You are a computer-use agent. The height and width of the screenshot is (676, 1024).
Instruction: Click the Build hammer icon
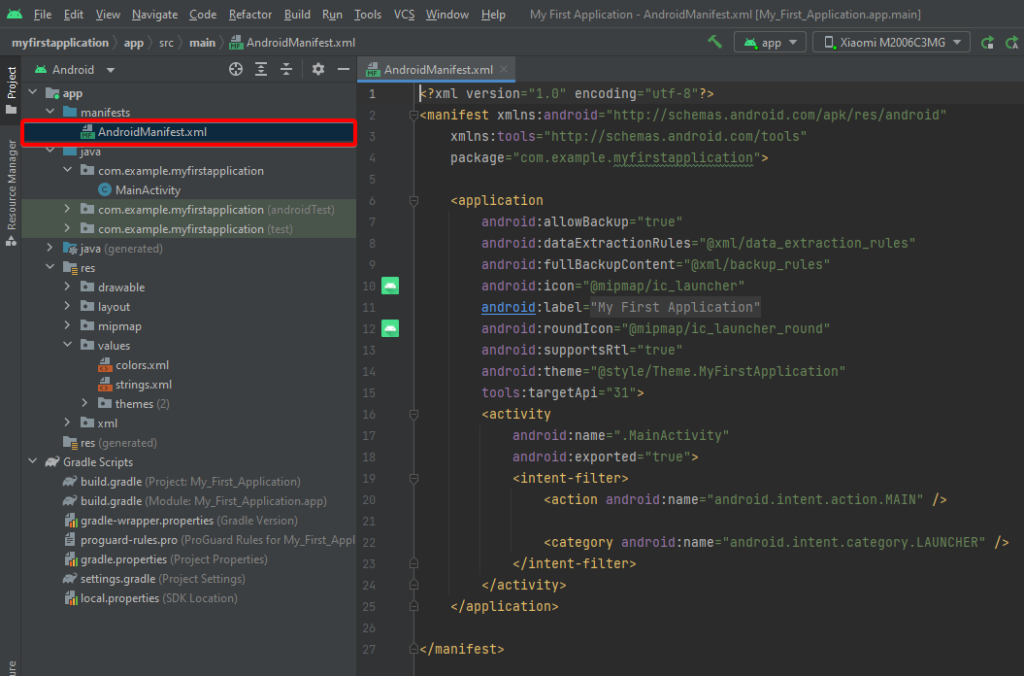pyautogui.click(x=716, y=43)
